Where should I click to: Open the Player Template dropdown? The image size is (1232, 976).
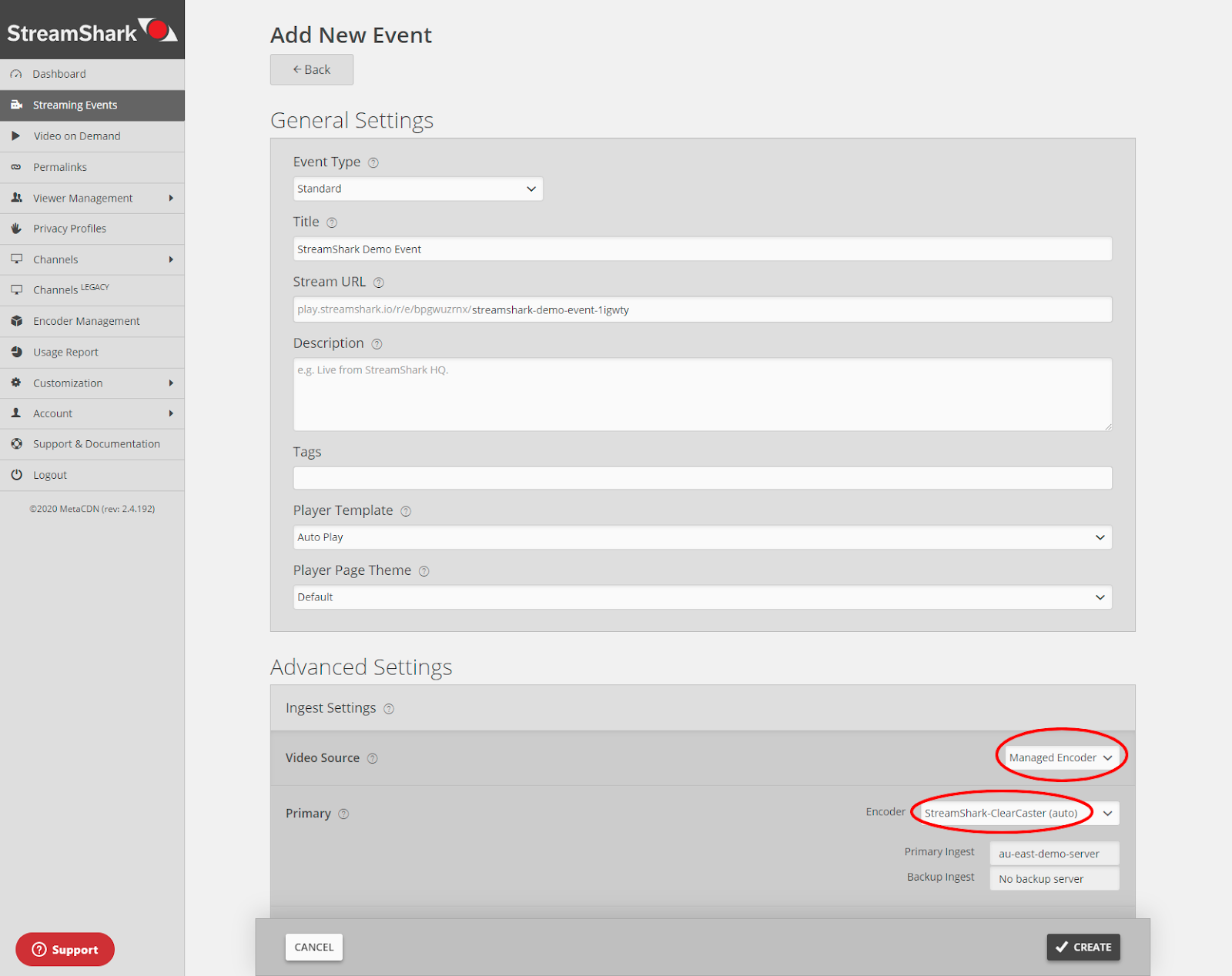pos(702,537)
